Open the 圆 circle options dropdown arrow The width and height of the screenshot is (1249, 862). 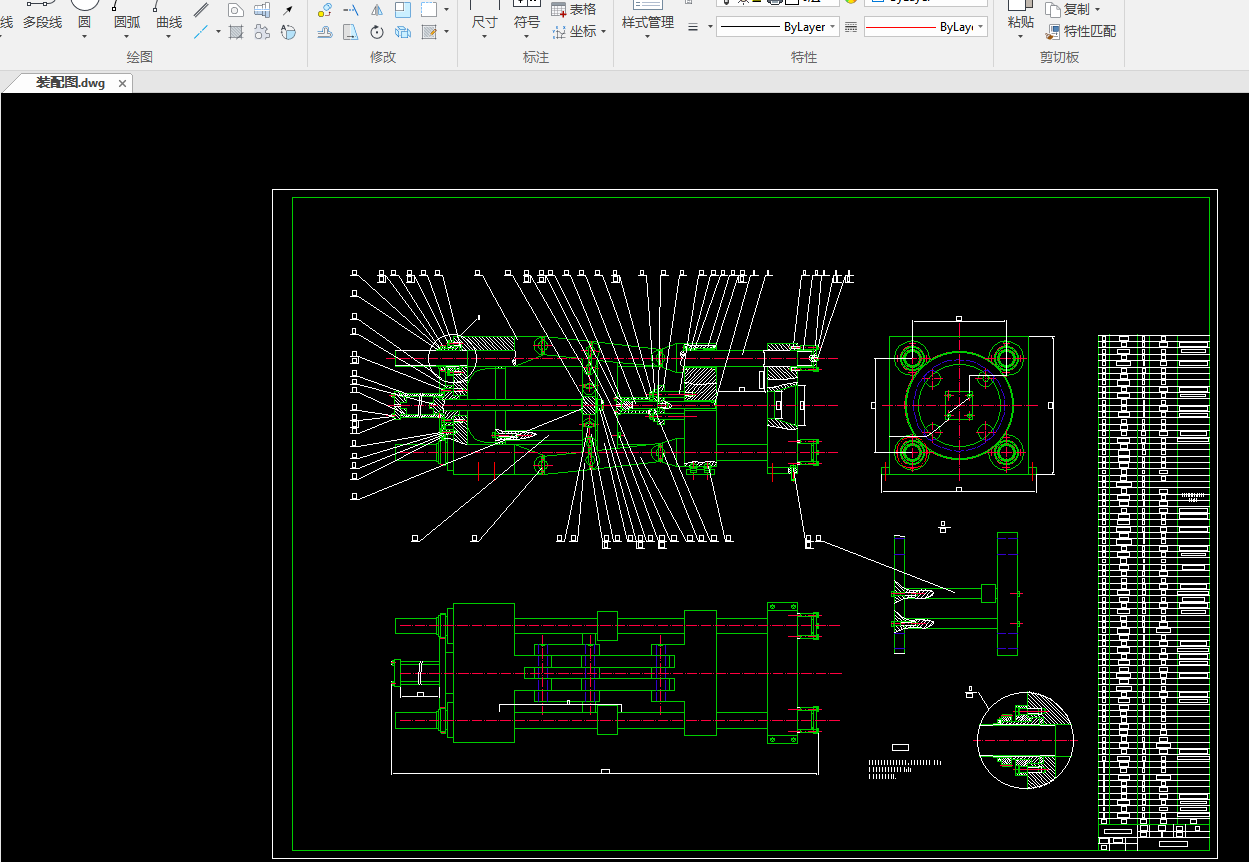coord(84,37)
